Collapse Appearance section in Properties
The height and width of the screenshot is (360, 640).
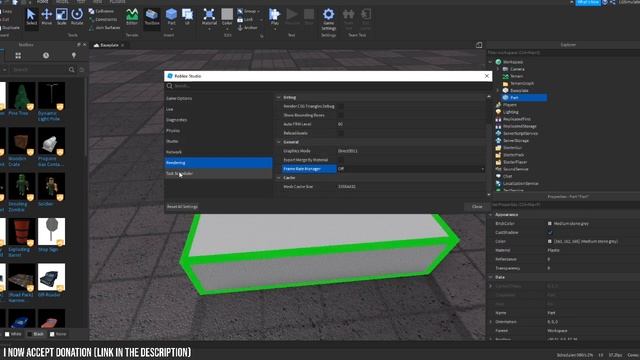[x=491, y=215]
